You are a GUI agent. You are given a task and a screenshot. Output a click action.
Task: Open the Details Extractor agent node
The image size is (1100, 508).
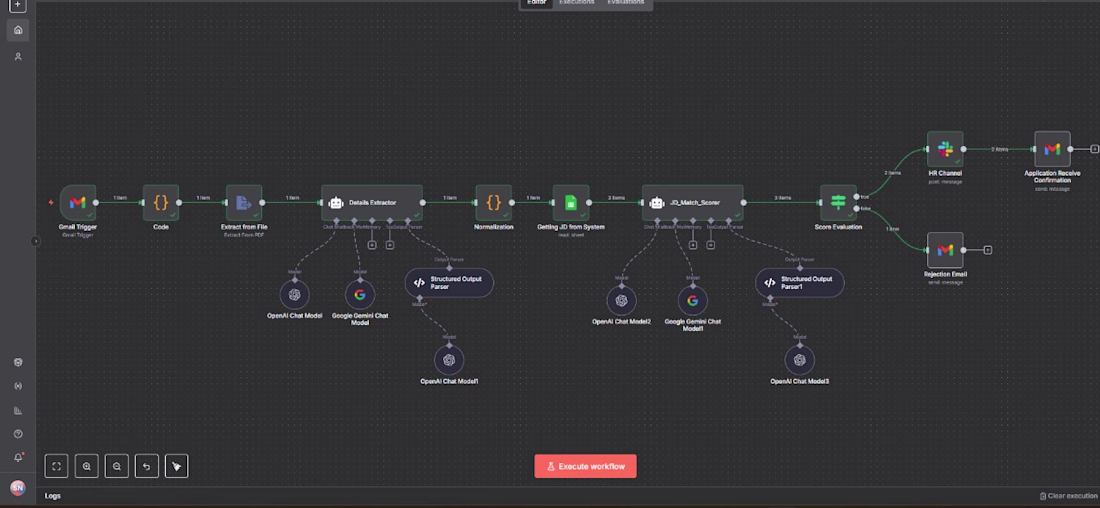(372, 203)
